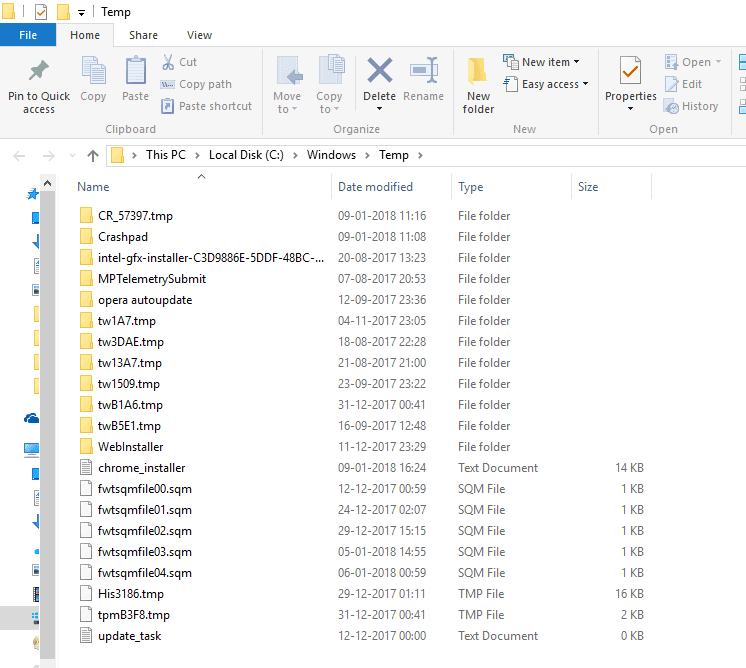Click the Forward navigation arrow
This screenshot has width=746, height=668.
(49, 156)
